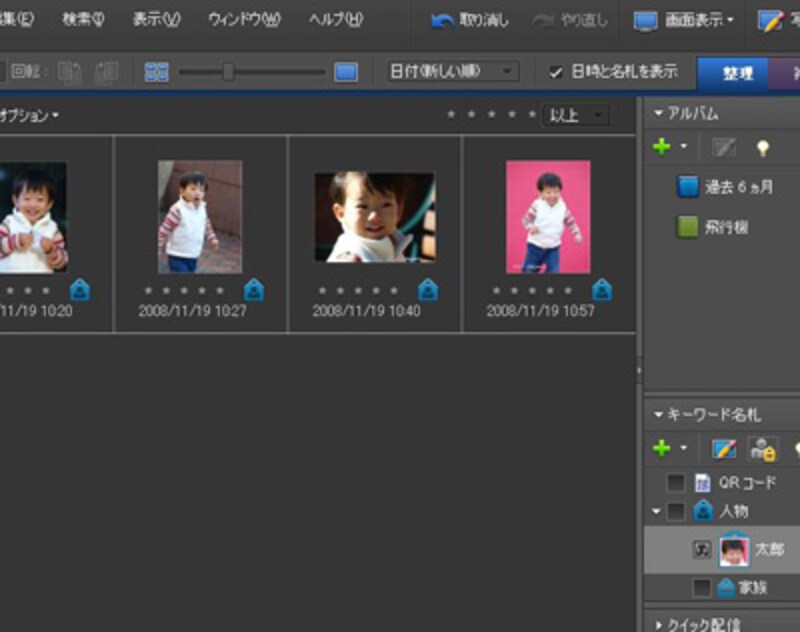
Task: Click the green plus icon in アルバム panel
Action: (x=662, y=146)
